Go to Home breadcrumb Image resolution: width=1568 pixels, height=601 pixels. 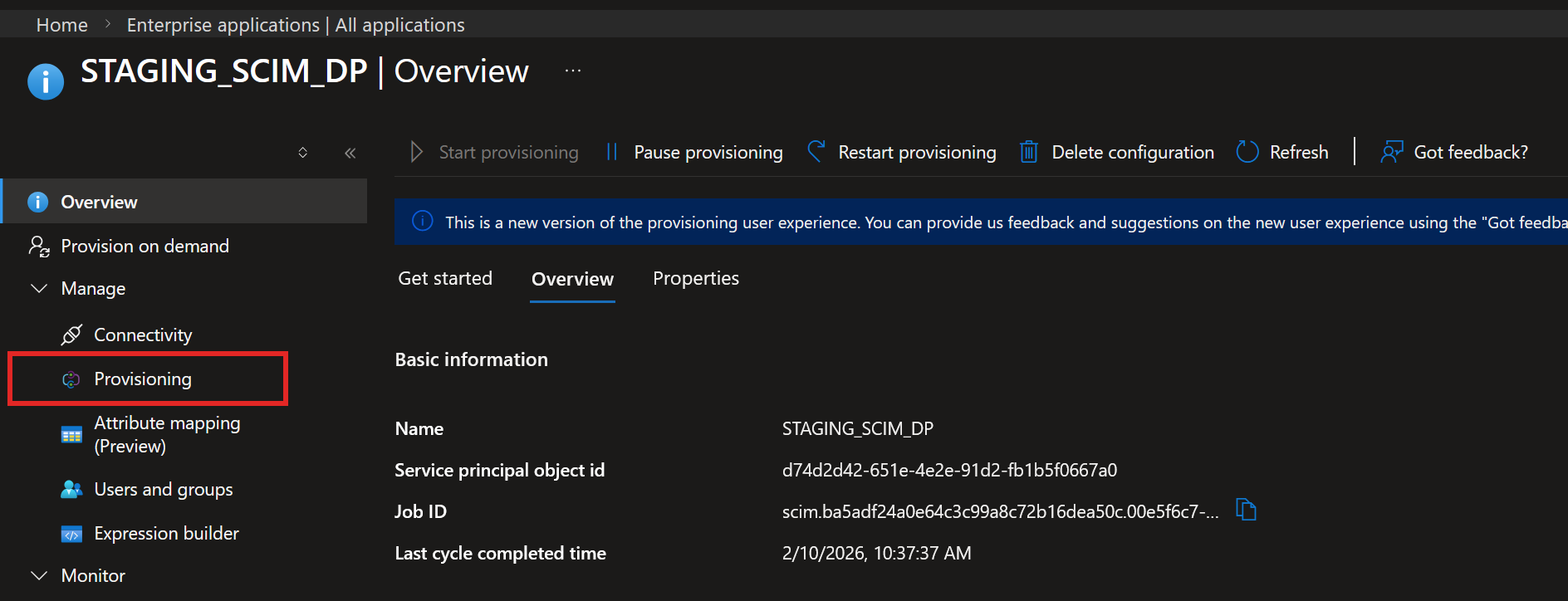(x=62, y=25)
